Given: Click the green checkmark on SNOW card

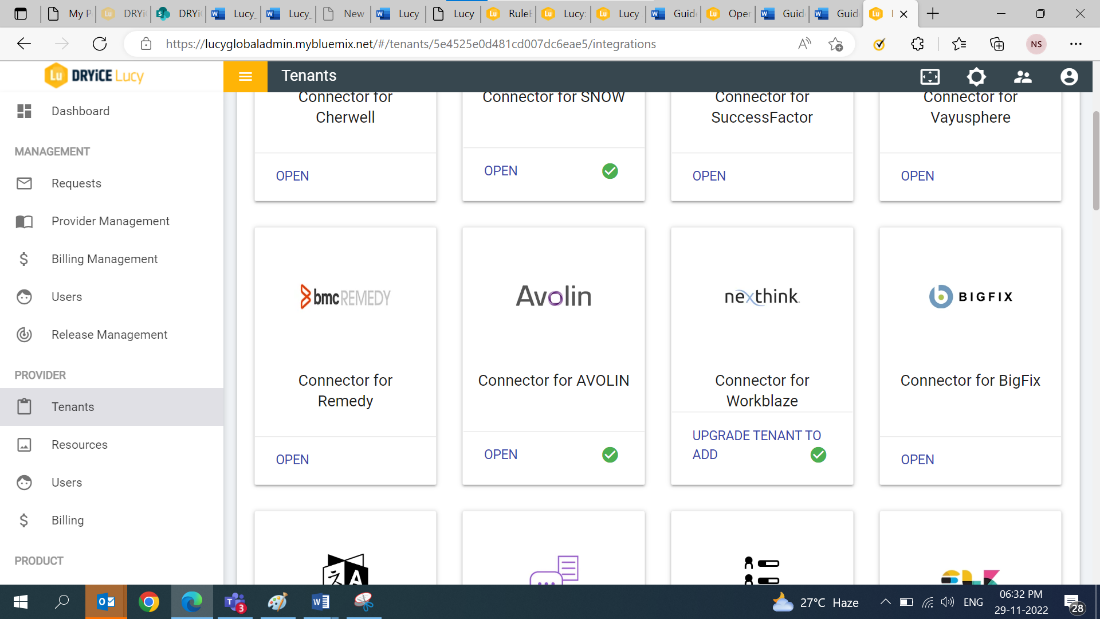Looking at the screenshot, I should (610, 171).
